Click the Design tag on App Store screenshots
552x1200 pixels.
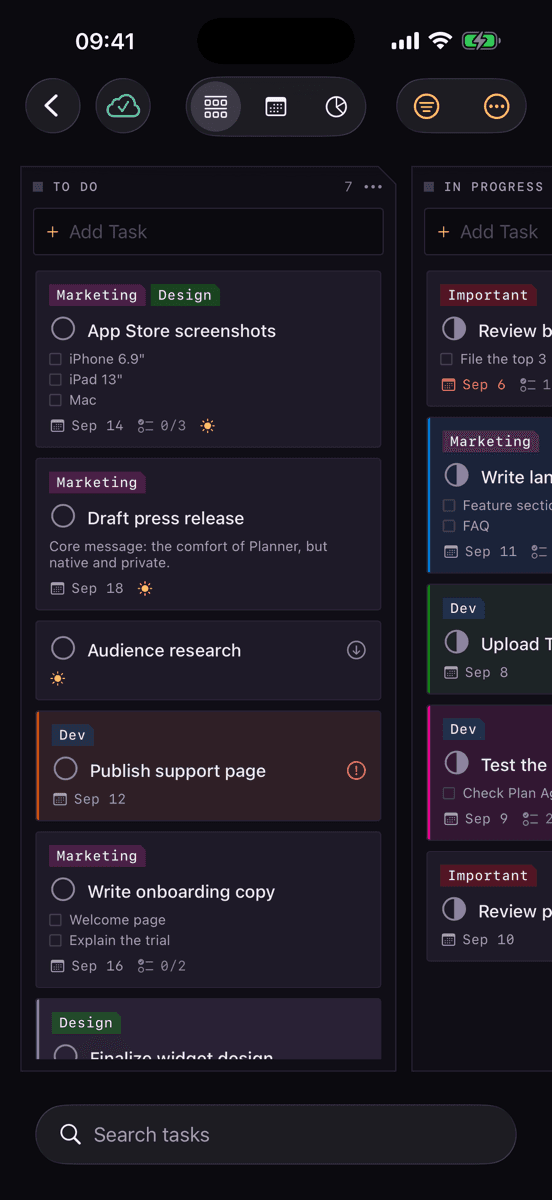tap(185, 295)
